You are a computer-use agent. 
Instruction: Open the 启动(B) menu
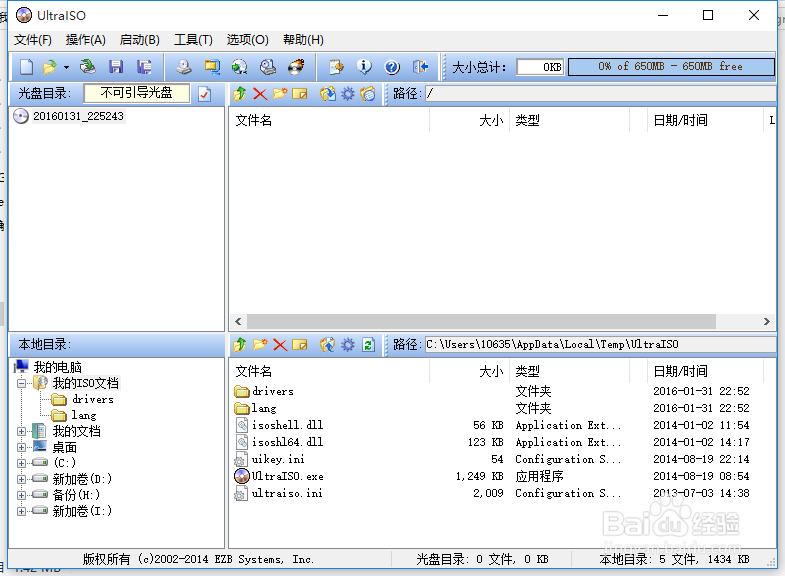(140, 40)
